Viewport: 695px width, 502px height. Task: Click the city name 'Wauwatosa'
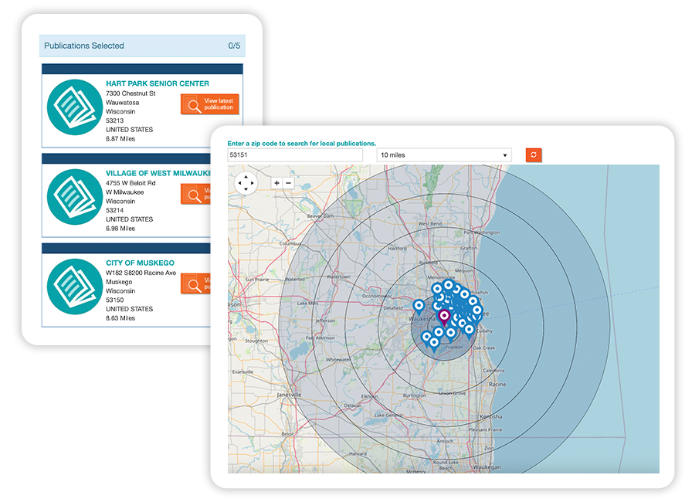pos(122,102)
